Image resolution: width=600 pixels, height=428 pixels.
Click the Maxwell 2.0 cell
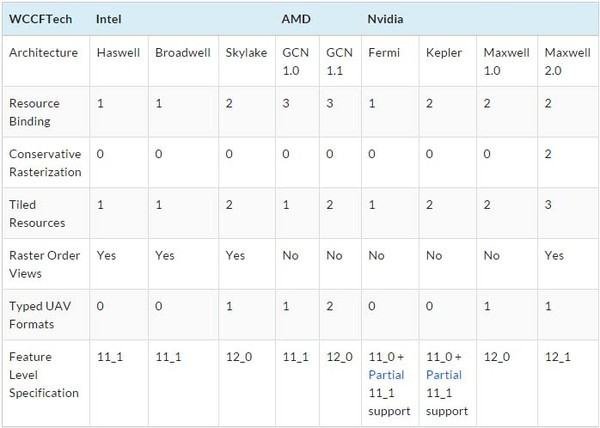pos(565,60)
